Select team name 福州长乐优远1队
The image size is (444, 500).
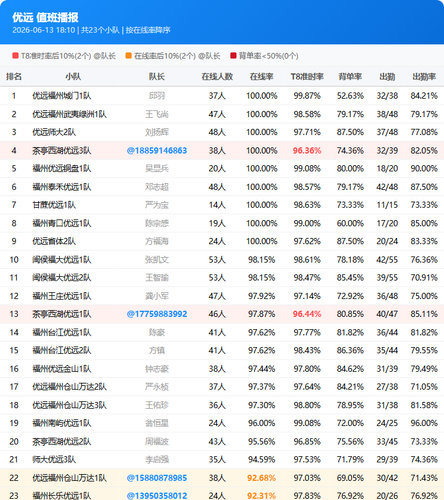(x=62, y=496)
